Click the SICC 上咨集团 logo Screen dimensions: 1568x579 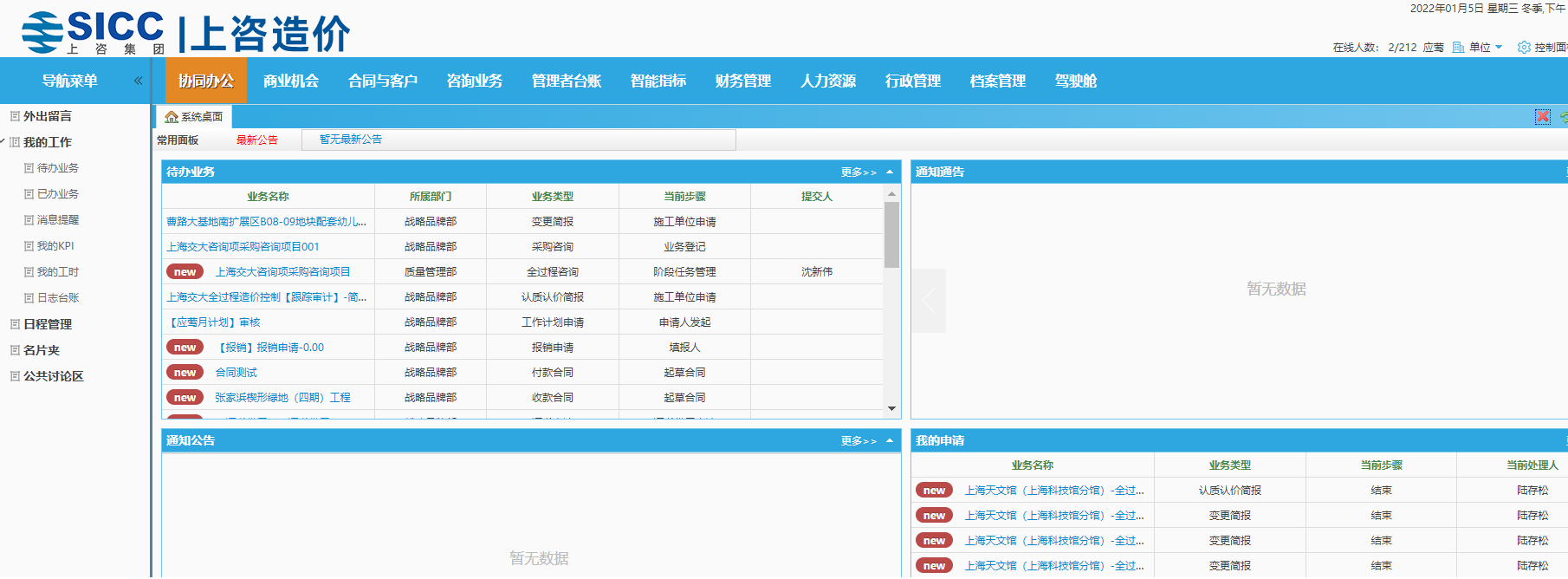[93, 33]
